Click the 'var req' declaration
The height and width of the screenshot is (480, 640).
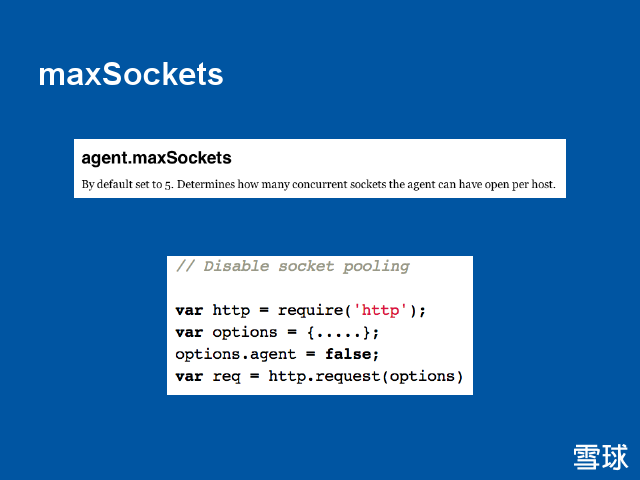tap(203, 376)
